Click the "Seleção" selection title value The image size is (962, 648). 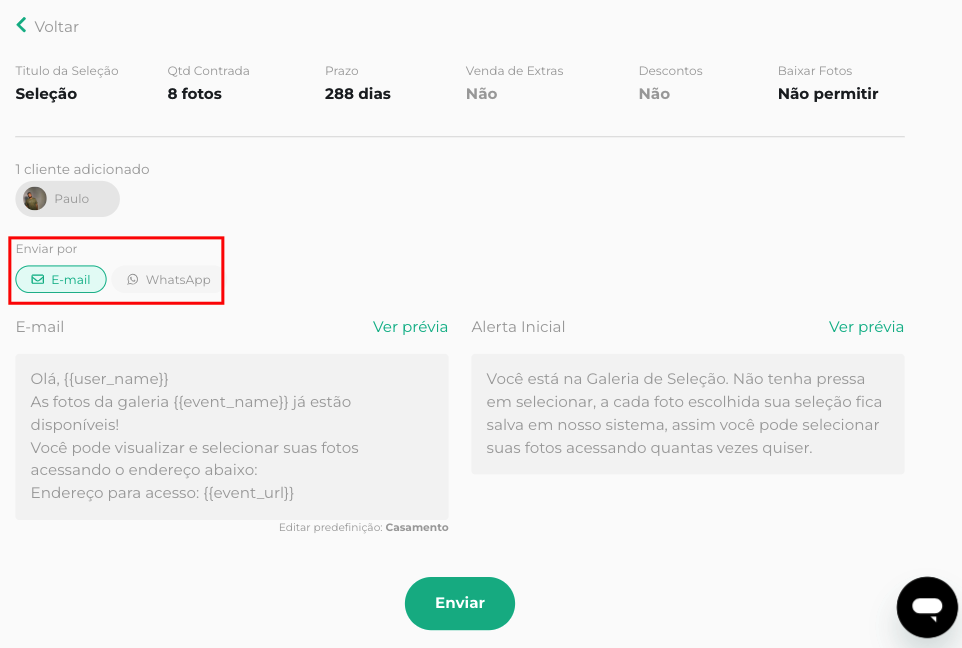click(x=46, y=94)
